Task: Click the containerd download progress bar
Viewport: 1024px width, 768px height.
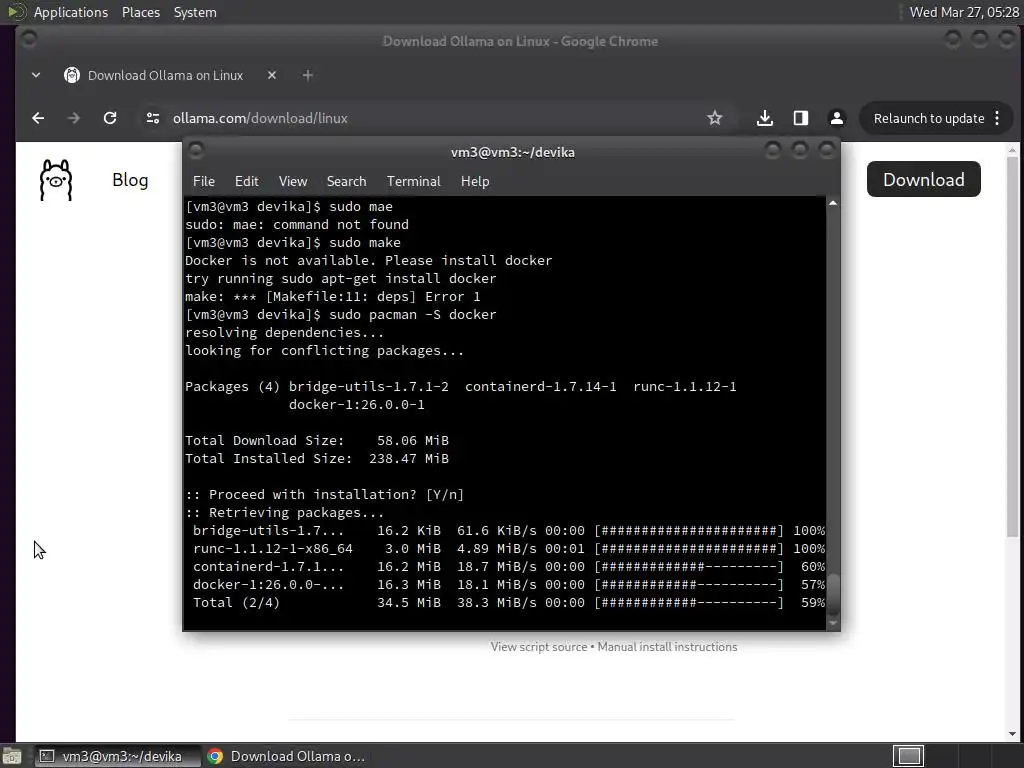Action: pos(689,567)
